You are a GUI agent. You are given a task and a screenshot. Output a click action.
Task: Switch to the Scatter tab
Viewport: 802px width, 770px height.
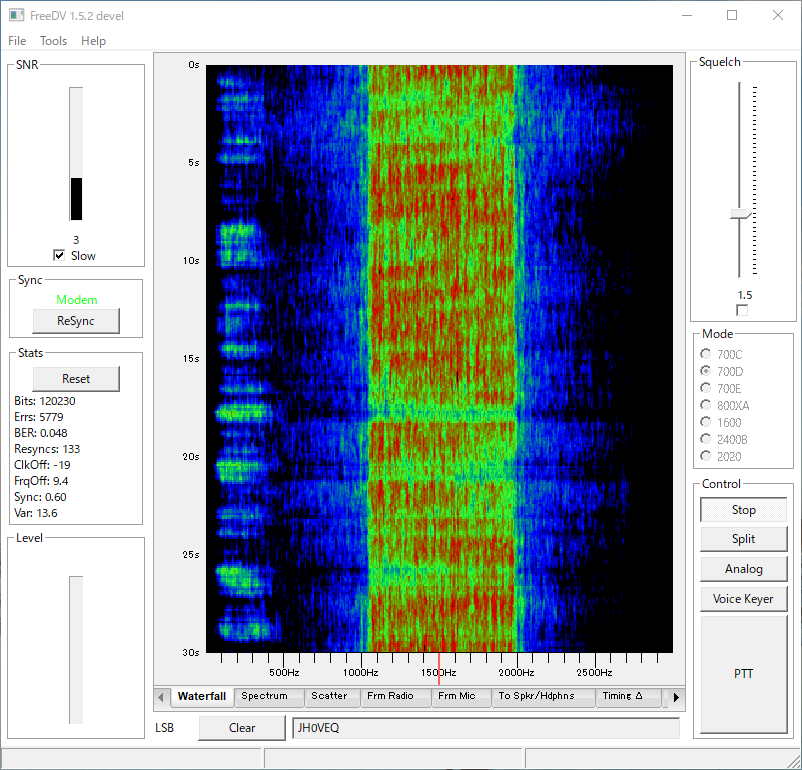(x=329, y=696)
